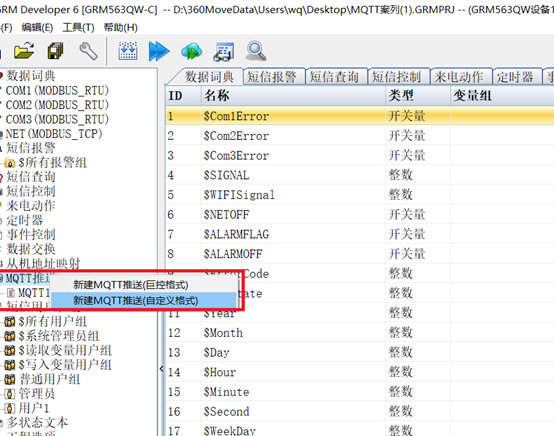The height and width of the screenshot is (436, 554).
Task: Click the magnifying glass search icon
Action: point(256,51)
